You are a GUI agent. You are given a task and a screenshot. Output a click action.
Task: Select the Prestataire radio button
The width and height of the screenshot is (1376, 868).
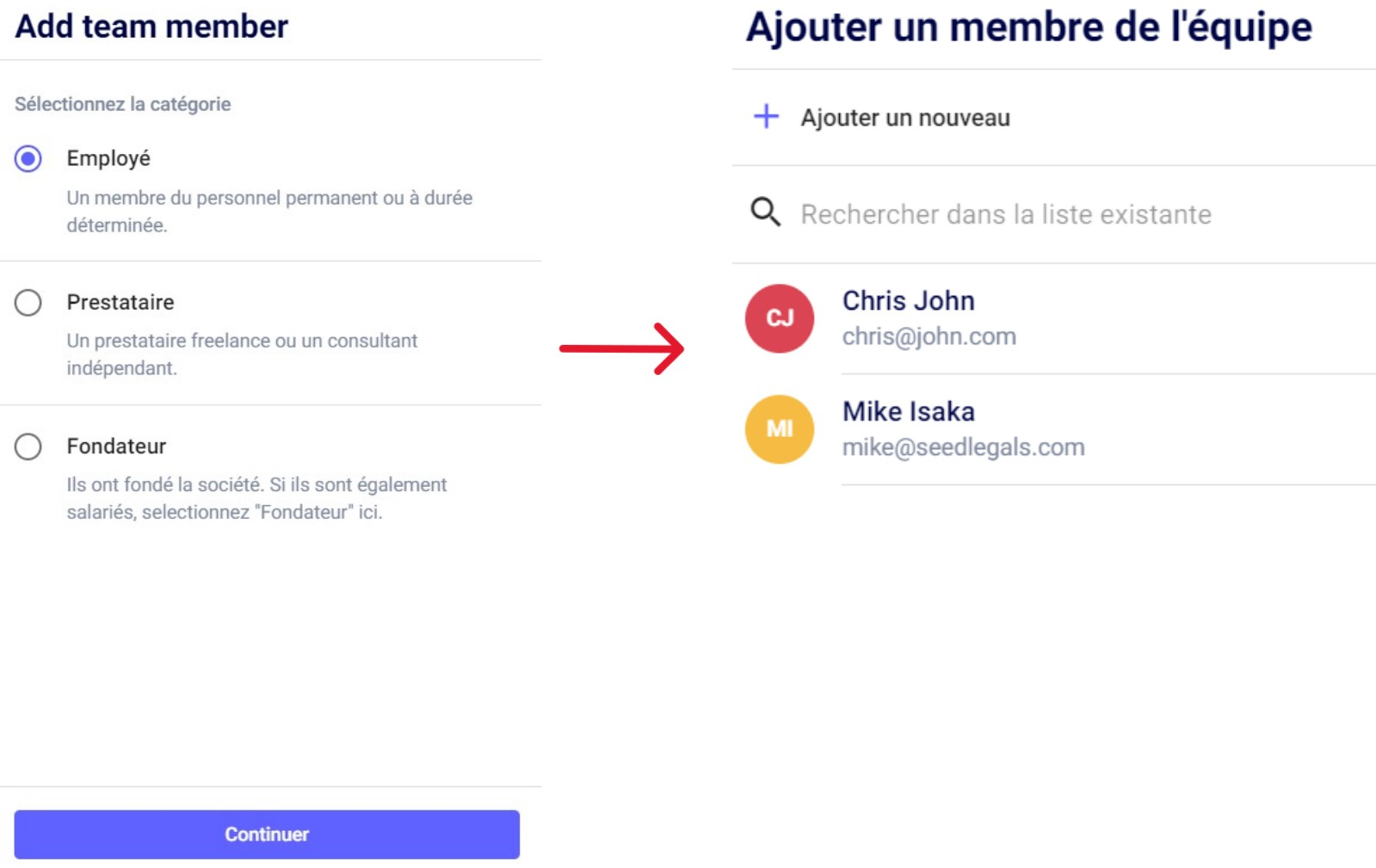(x=28, y=302)
